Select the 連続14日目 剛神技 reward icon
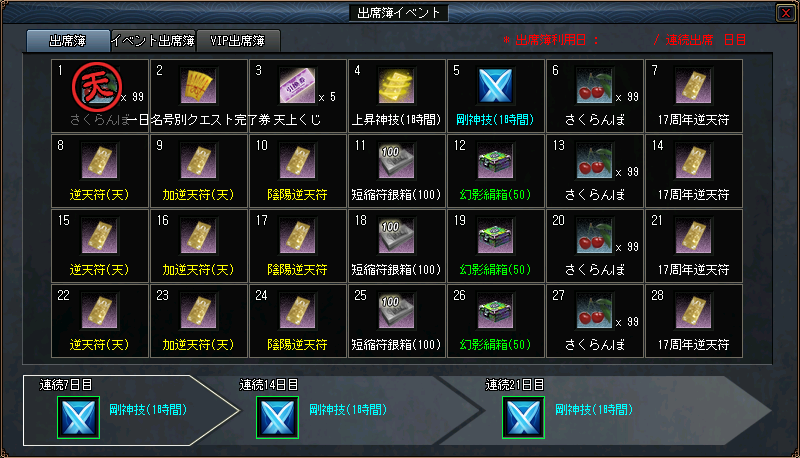The width and height of the screenshot is (800, 458). (x=278, y=417)
